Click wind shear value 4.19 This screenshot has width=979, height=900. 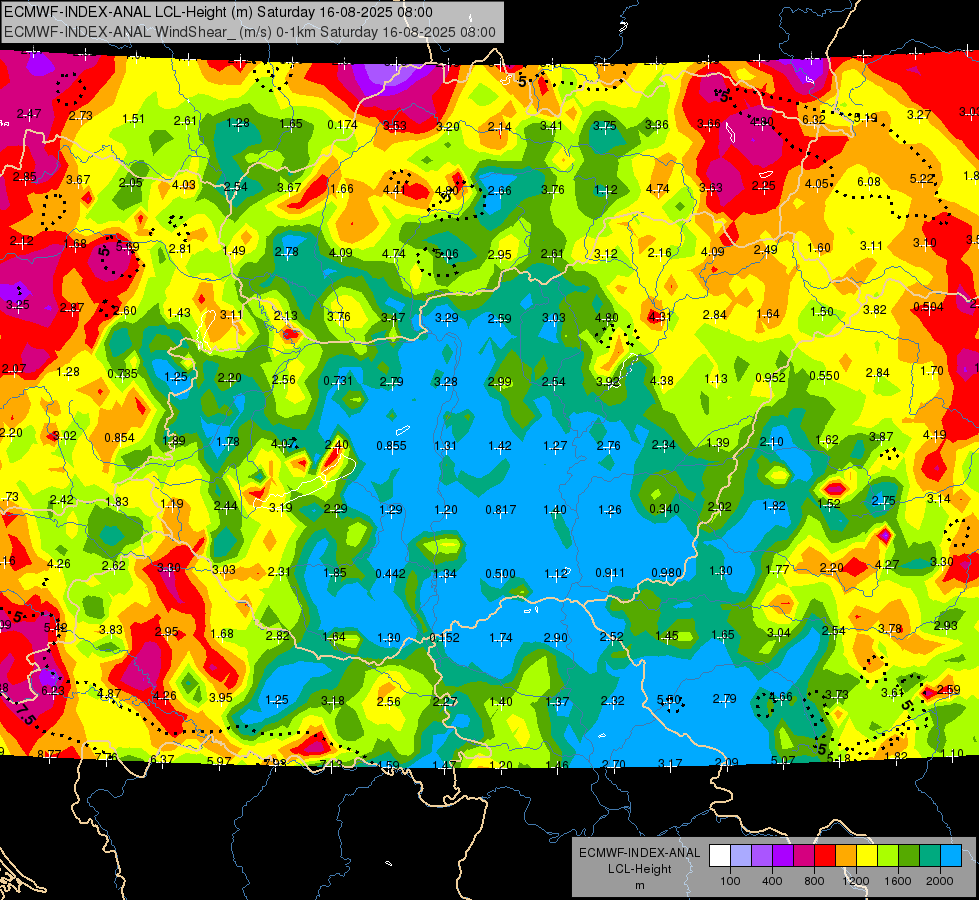[935, 435]
